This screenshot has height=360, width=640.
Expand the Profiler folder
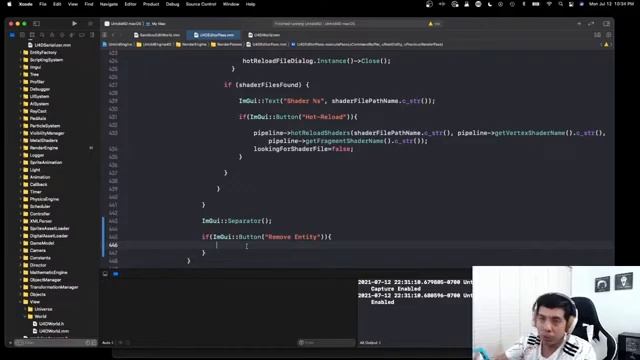[21, 82]
